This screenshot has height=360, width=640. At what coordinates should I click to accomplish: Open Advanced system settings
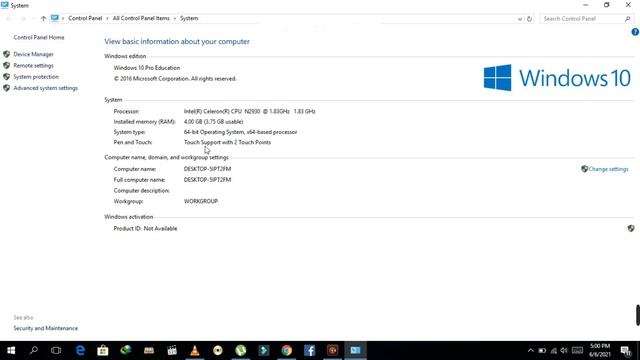pos(46,88)
